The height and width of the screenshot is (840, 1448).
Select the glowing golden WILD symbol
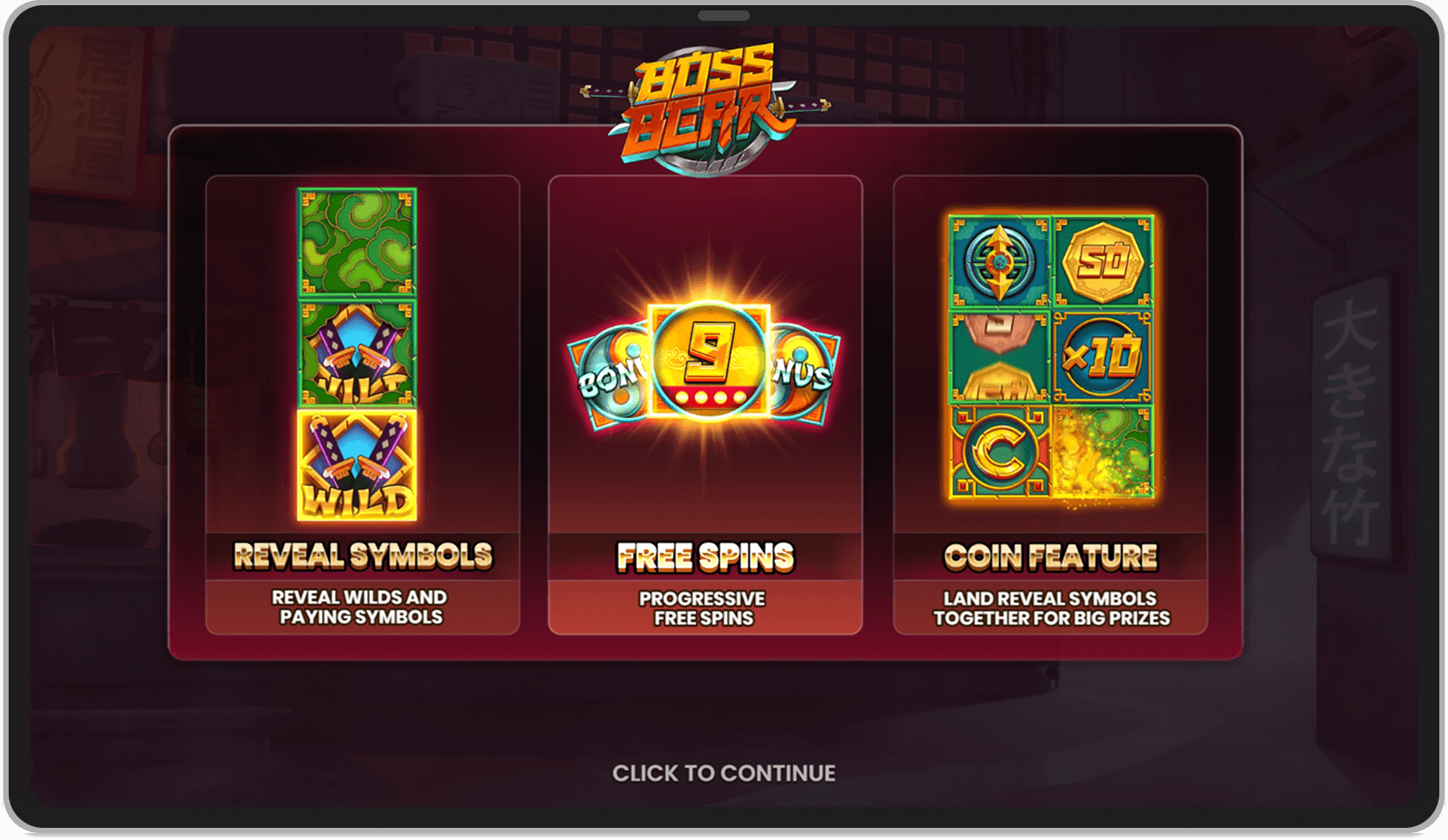pos(357,465)
